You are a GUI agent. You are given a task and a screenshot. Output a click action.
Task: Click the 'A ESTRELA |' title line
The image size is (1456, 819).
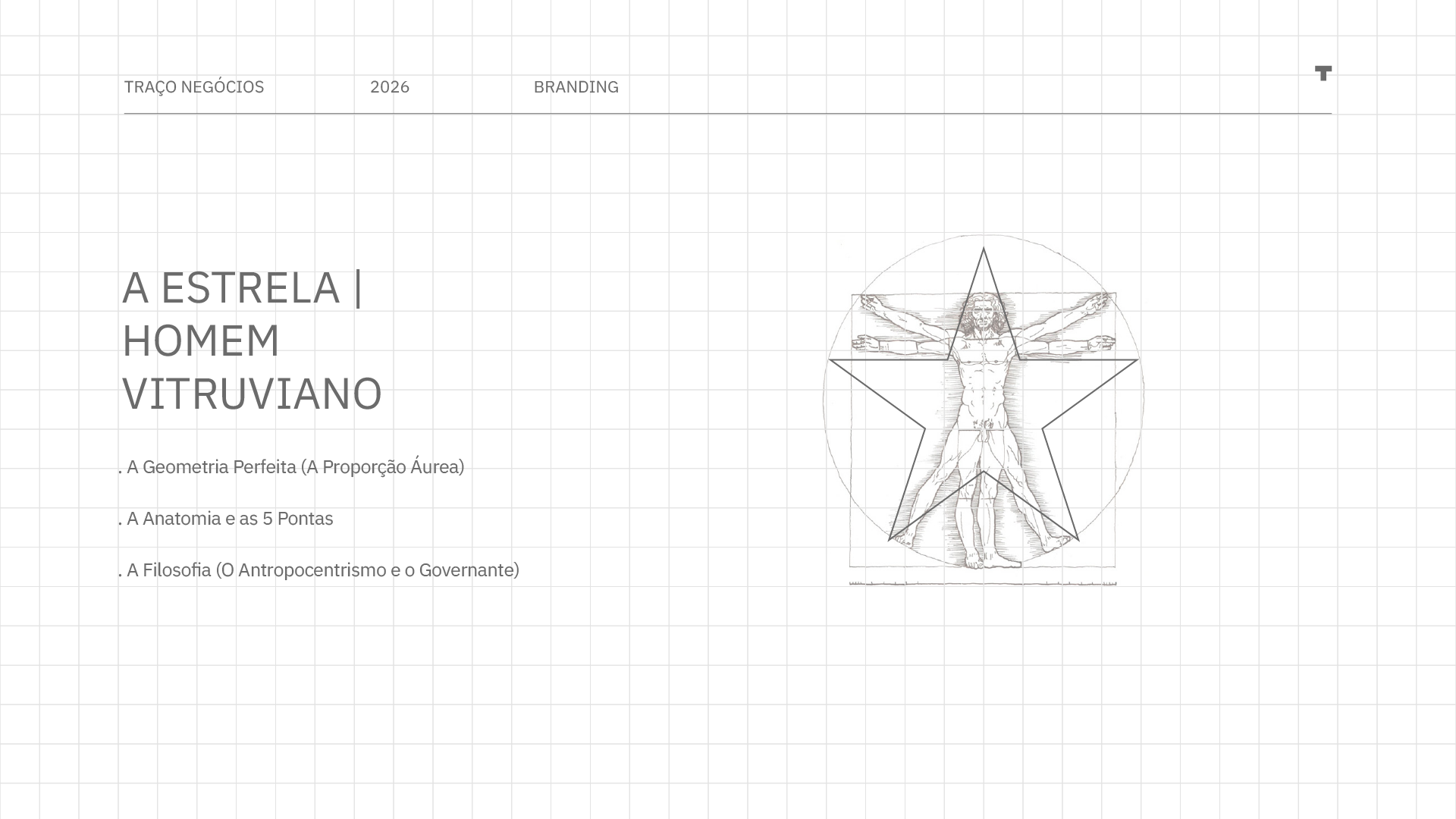[242, 287]
